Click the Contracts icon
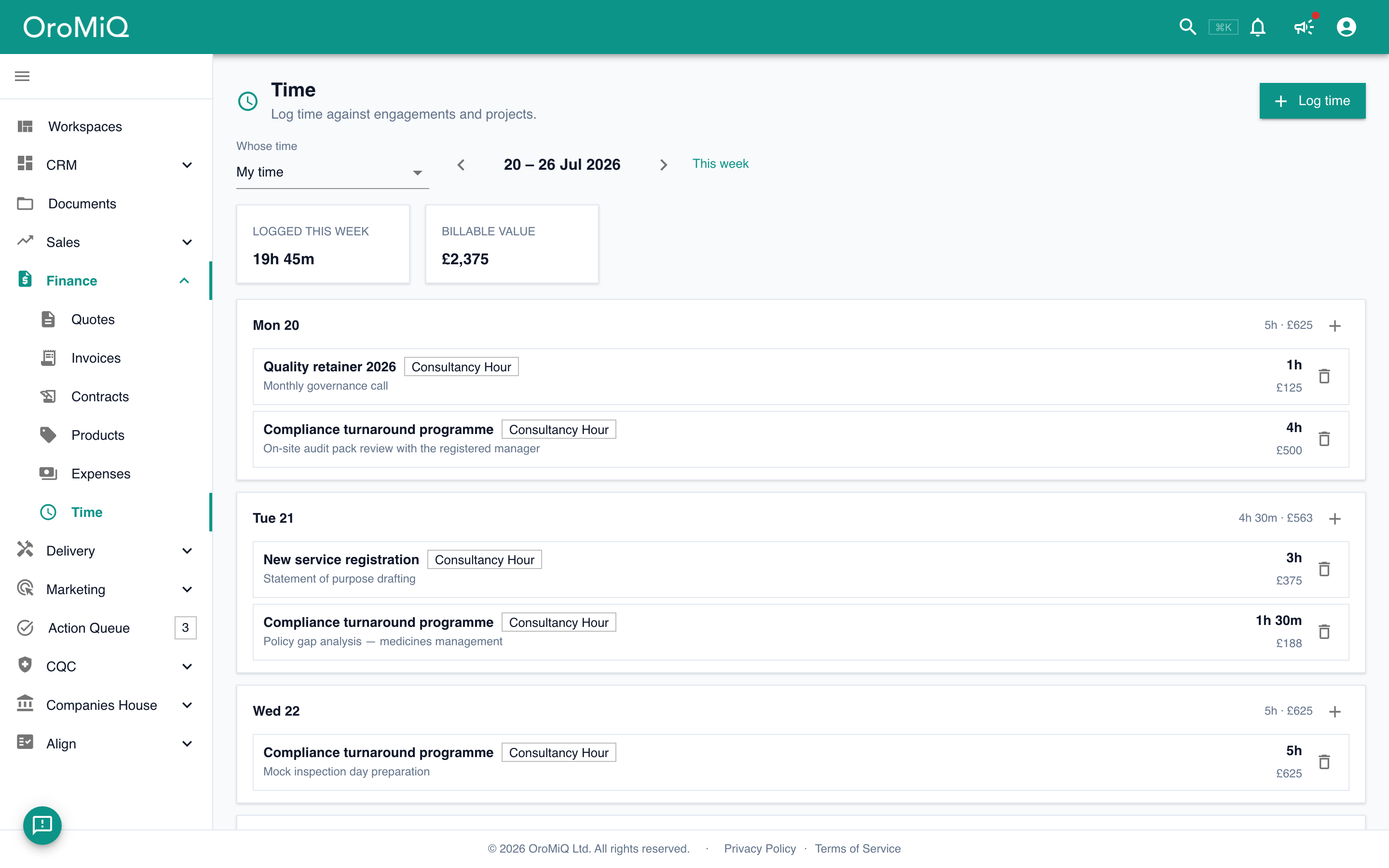Viewport: 1389px width, 868px height. coord(48,396)
